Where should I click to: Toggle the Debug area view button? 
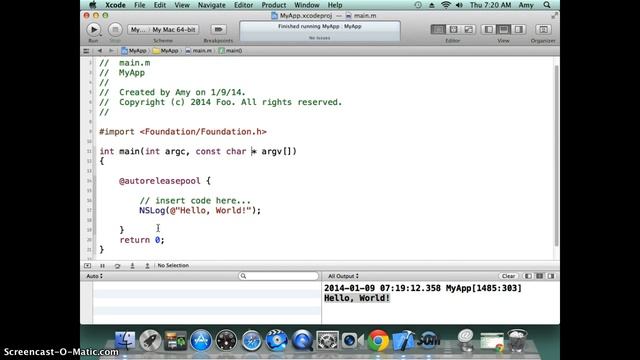503,29
